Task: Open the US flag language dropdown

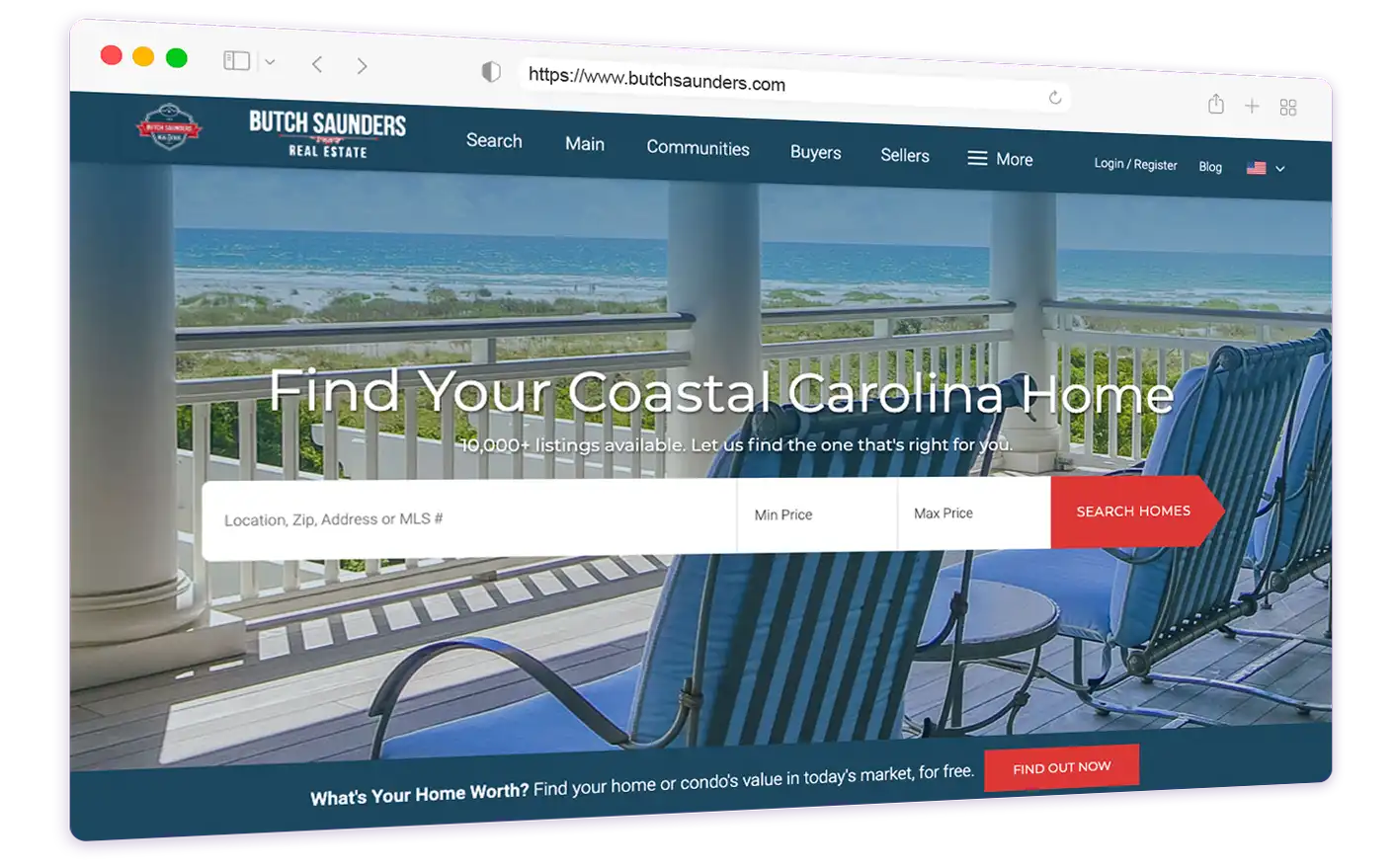Action: click(1266, 168)
